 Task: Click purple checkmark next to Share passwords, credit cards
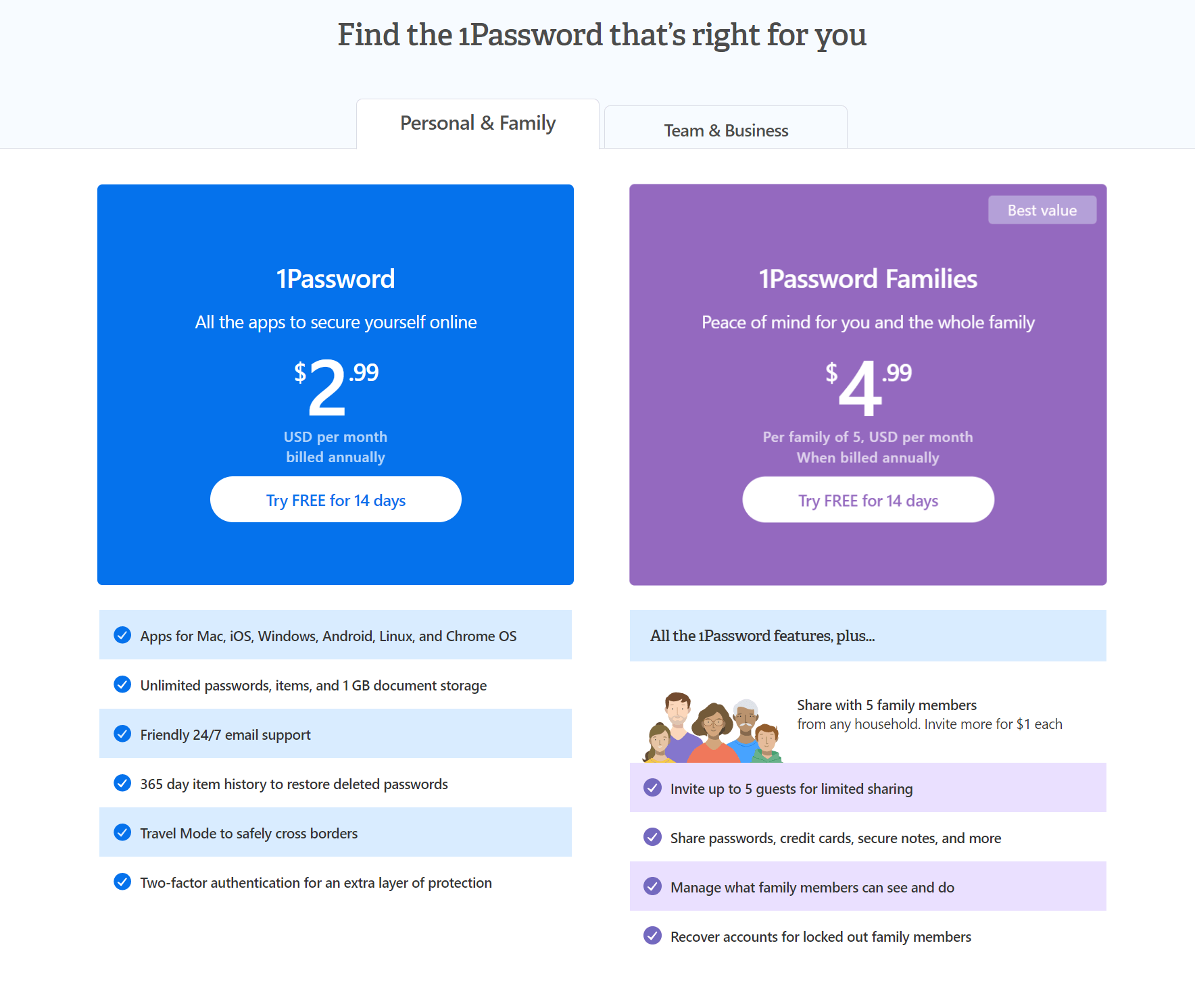click(x=653, y=837)
